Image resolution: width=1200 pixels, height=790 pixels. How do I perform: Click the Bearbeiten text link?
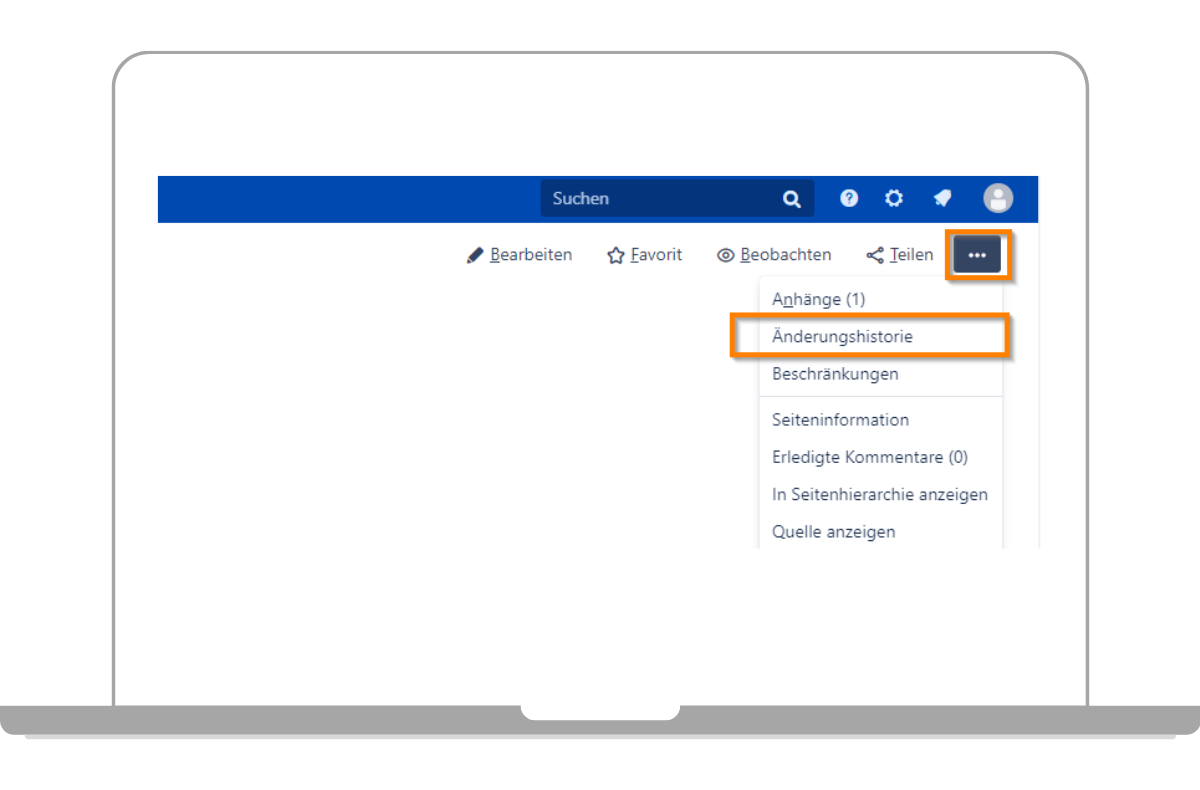tap(531, 255)
